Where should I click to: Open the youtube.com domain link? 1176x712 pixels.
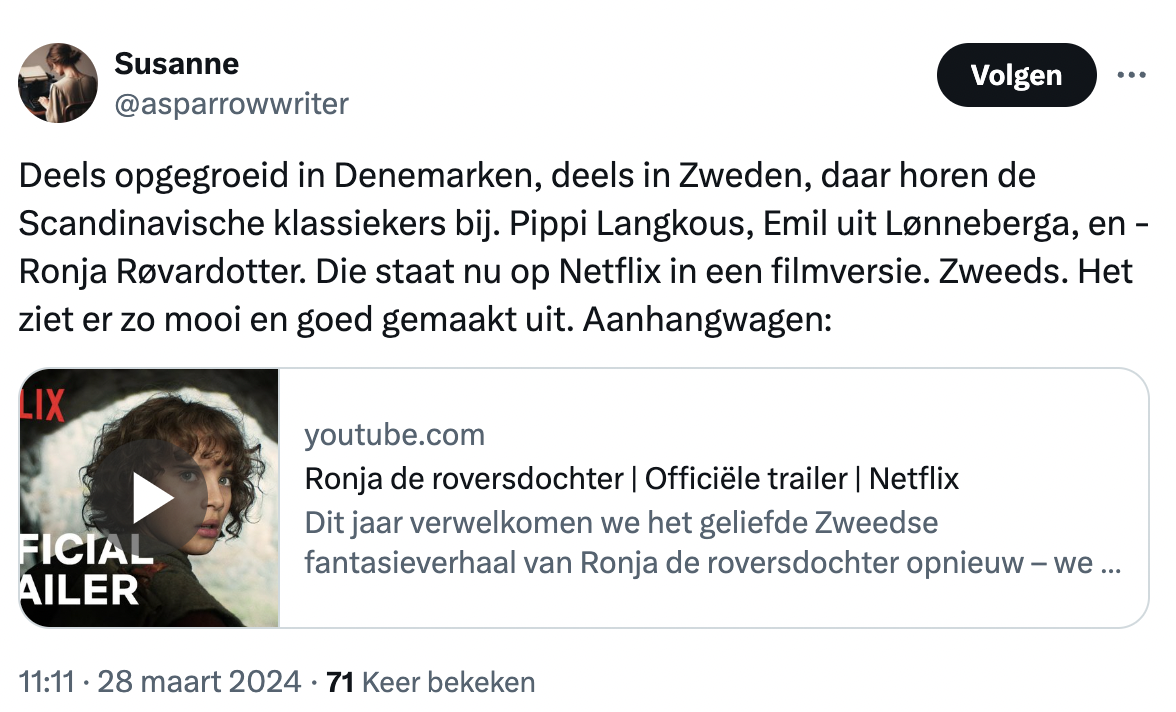pos(394,435)
